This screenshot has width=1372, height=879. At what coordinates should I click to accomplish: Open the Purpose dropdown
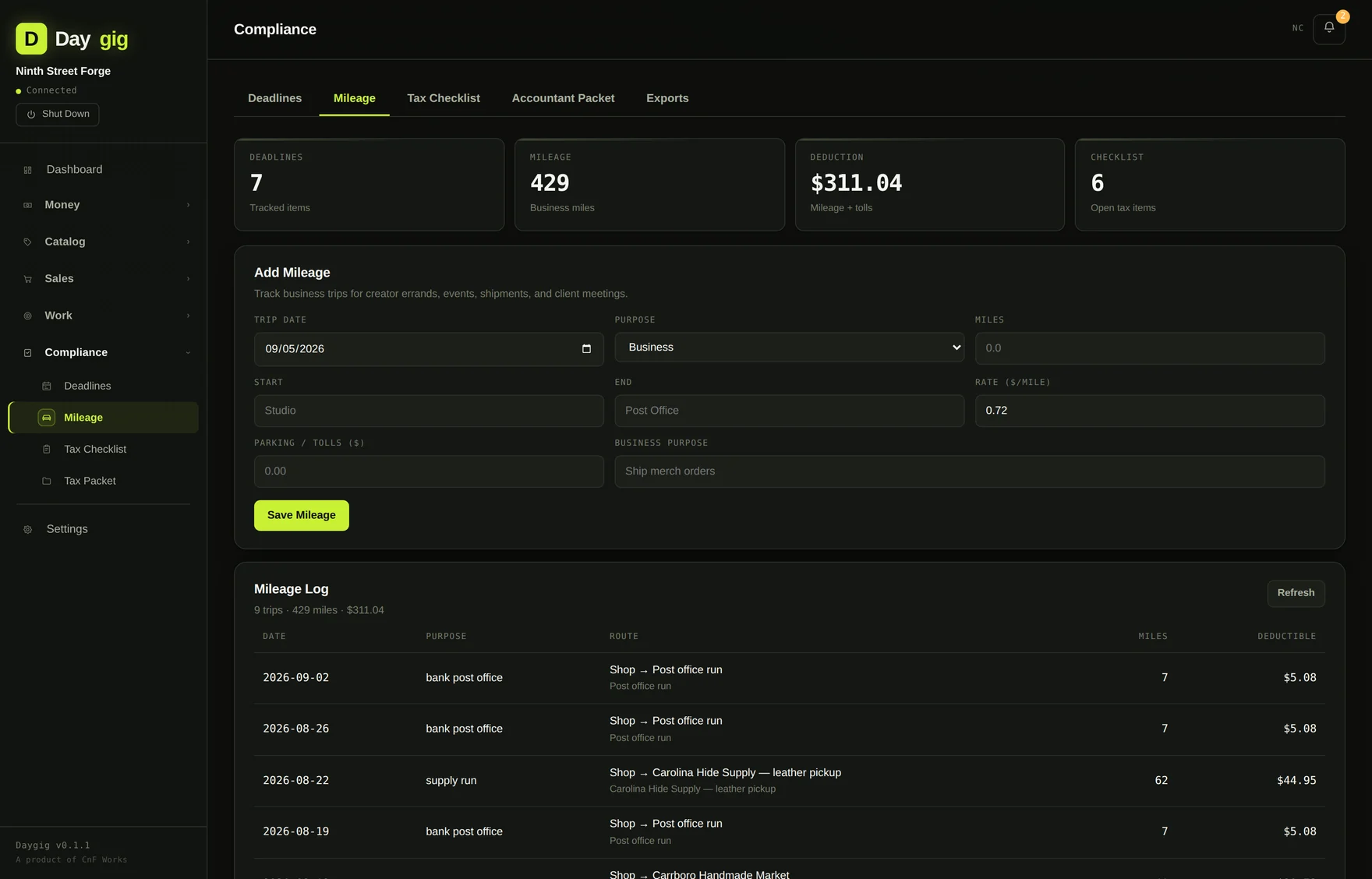pyautogui.click(x=789, y=348)
